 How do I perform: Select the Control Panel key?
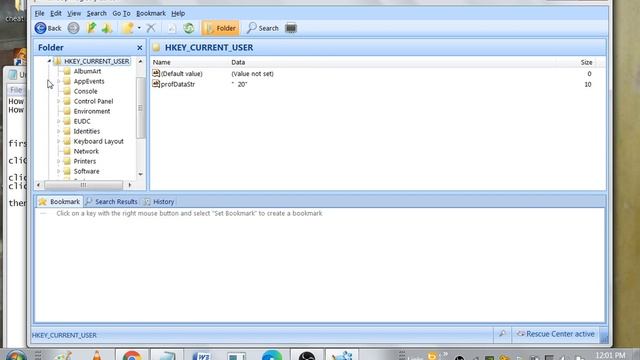93,101
